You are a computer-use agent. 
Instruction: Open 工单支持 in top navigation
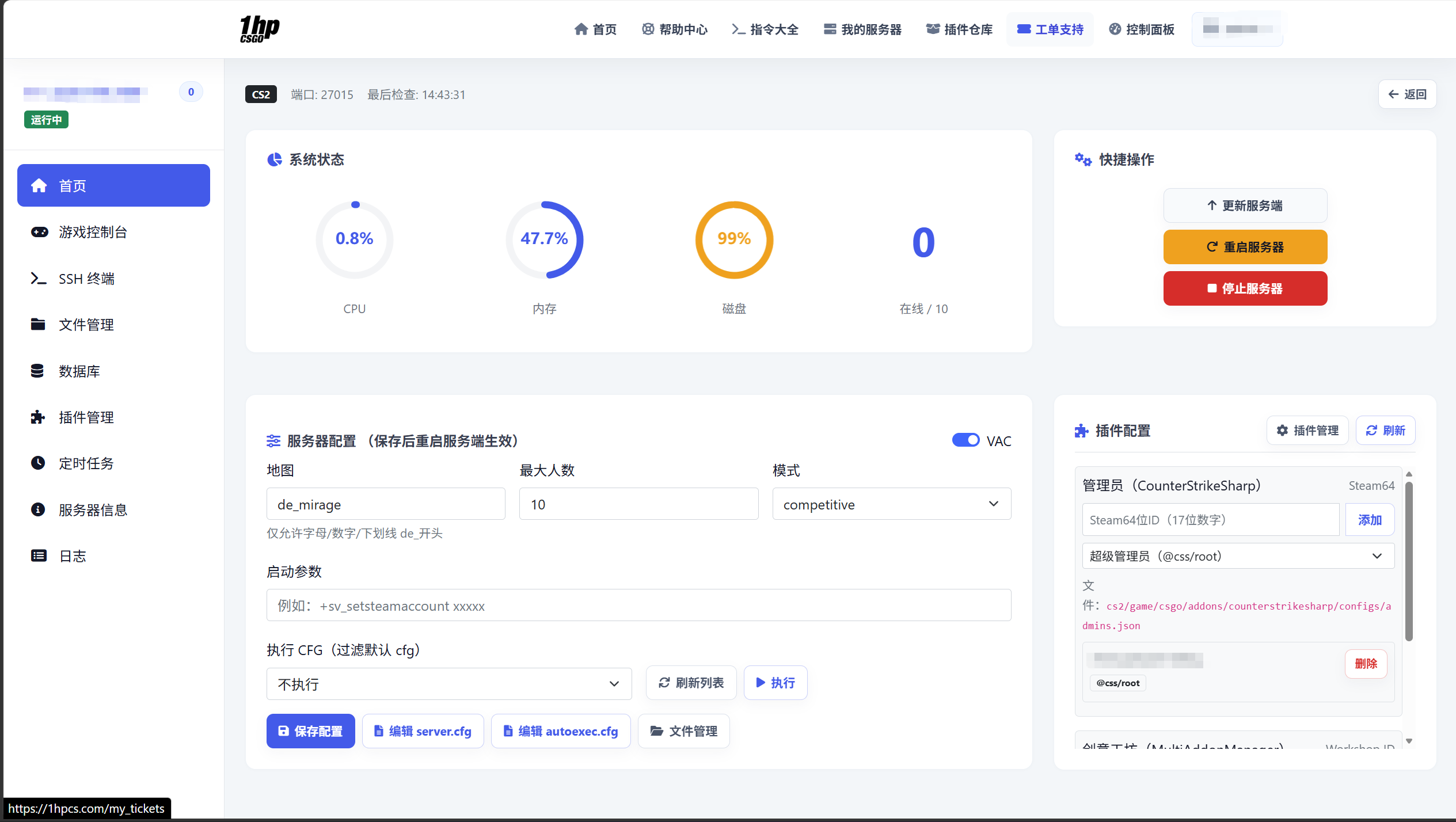(x=1050, y=29)
